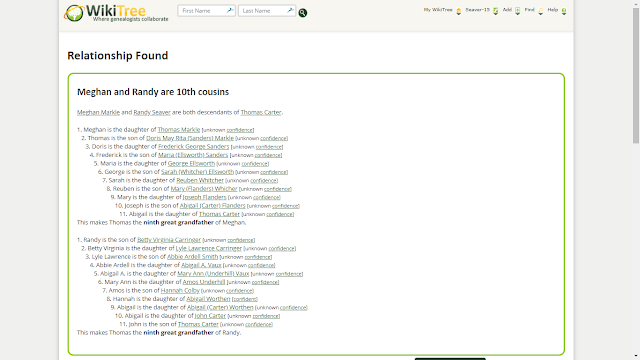
Task: Open Joseph Flanders profile link
Action: [x=204, y=197]
